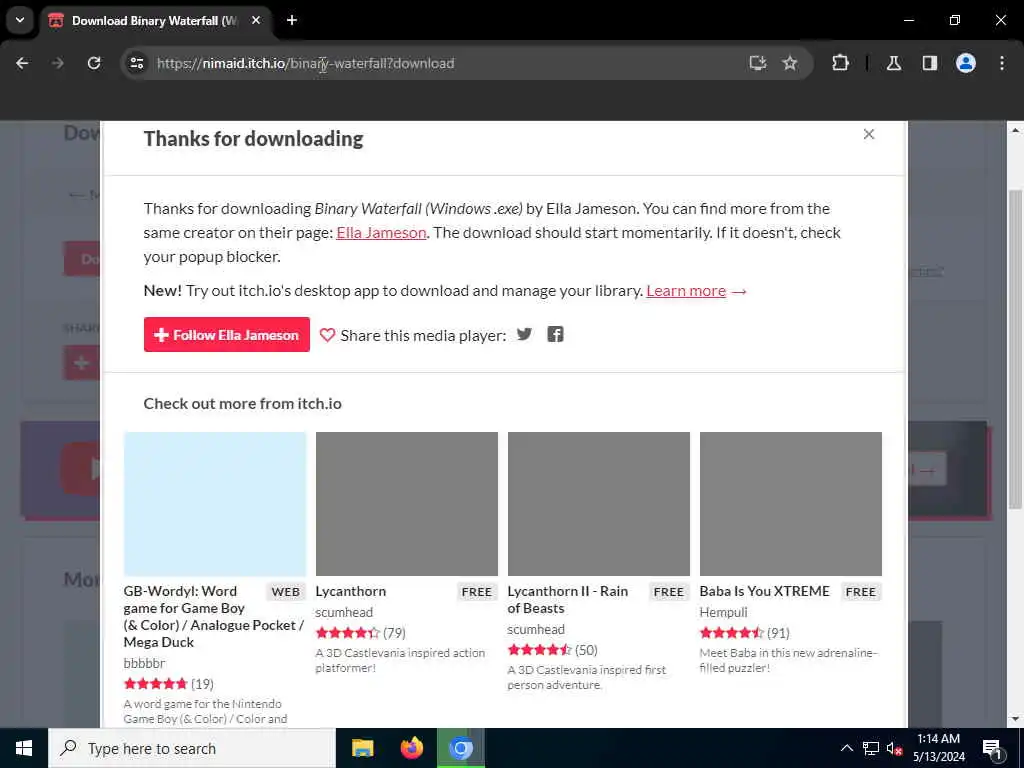The height and width of the screenshot is (768, 1024).
Task: Bookmark this page with star icon
Action: pos(790,63)
